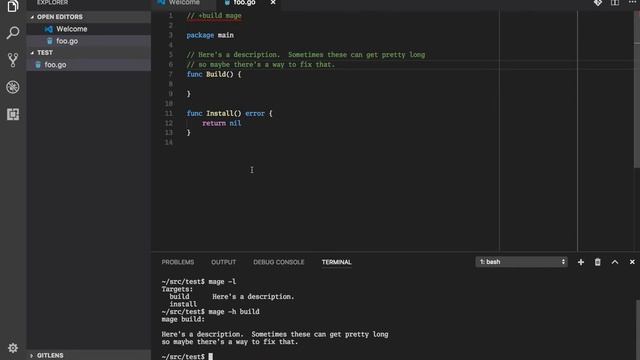The height and width of the screenshot is (360, 640).
Task: Expand the GITLENS section
Action: pyautogui.click(x=89, y=356)
